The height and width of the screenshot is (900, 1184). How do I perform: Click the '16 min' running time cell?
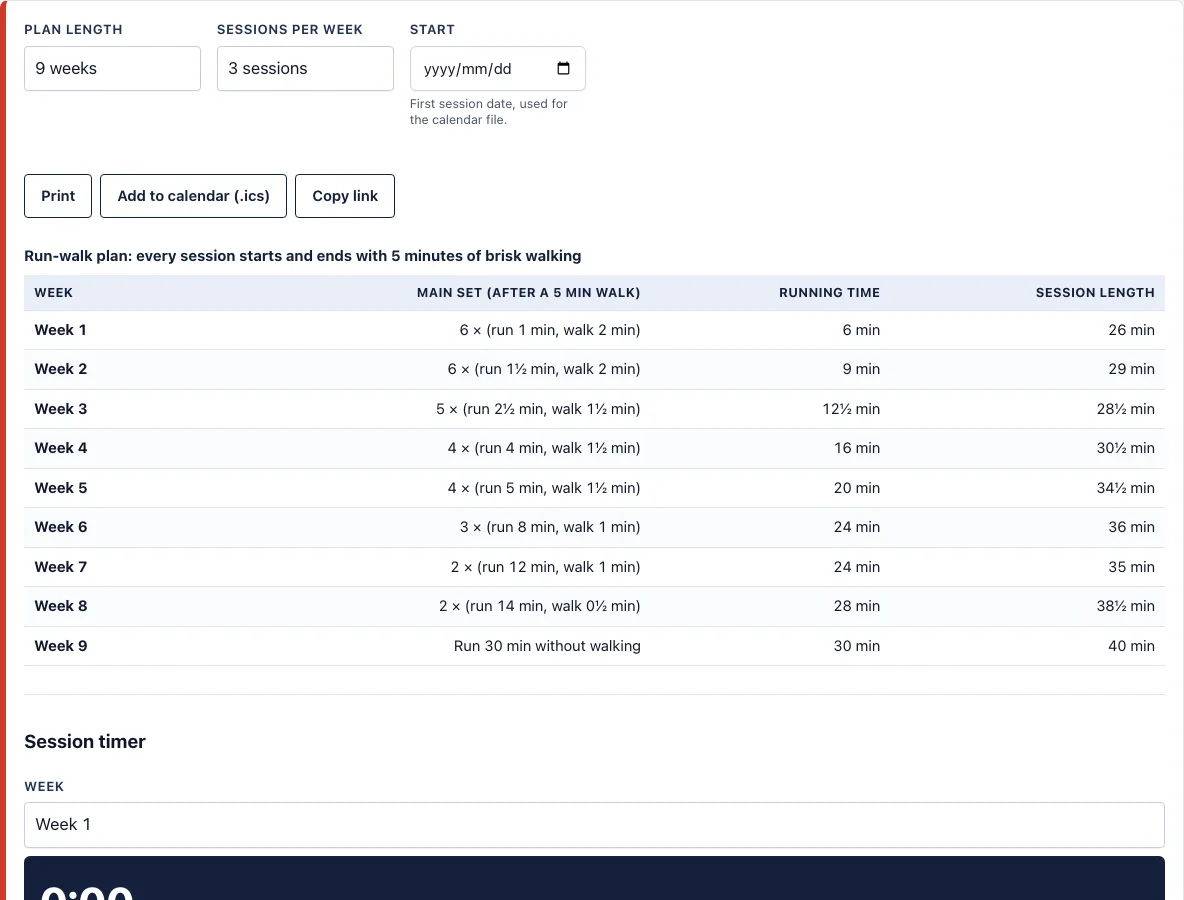click(x=857, y=448)
